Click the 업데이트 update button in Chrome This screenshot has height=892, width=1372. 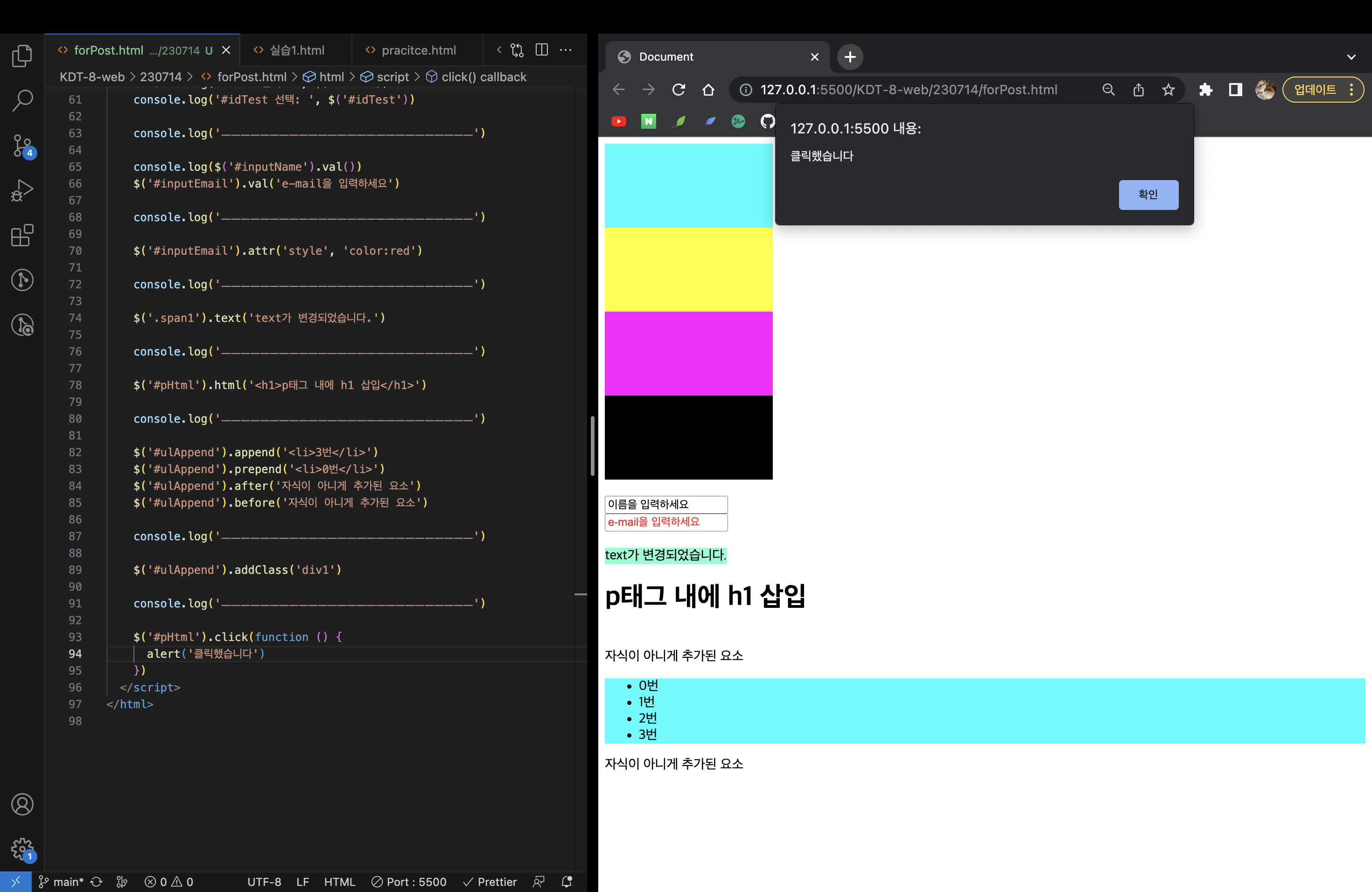coord(1315,89)
